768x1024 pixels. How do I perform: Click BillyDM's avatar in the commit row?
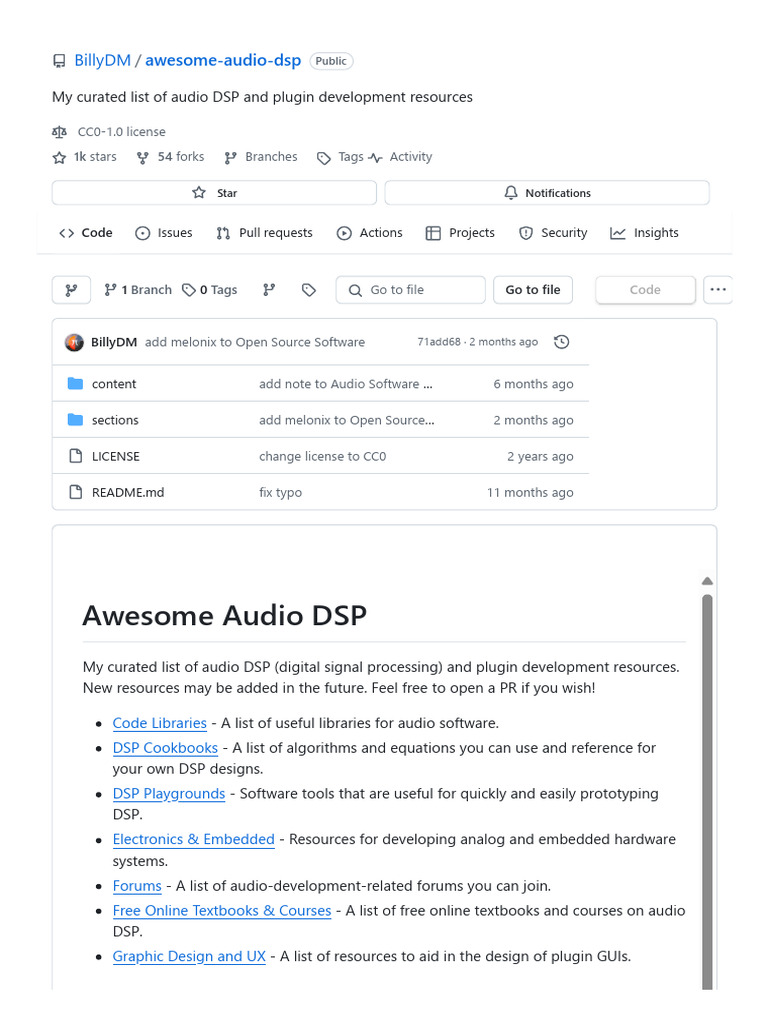coord(74,342)
